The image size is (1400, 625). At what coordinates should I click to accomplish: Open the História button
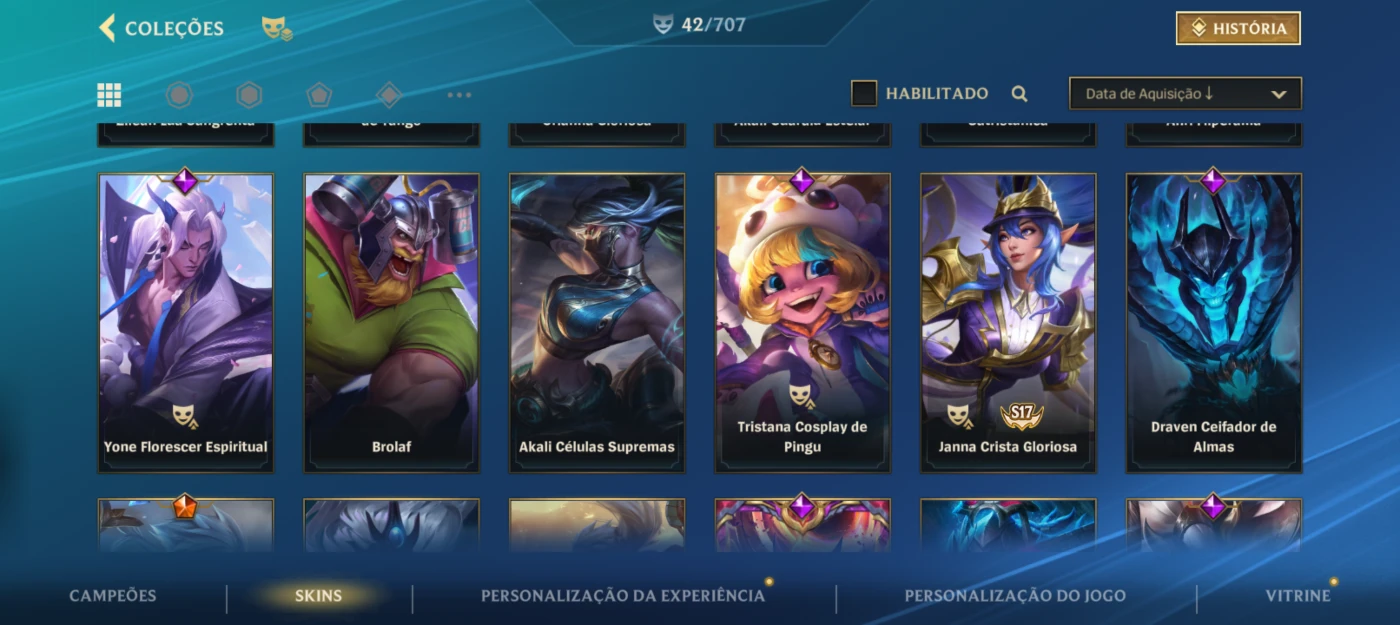point(1238,29)
